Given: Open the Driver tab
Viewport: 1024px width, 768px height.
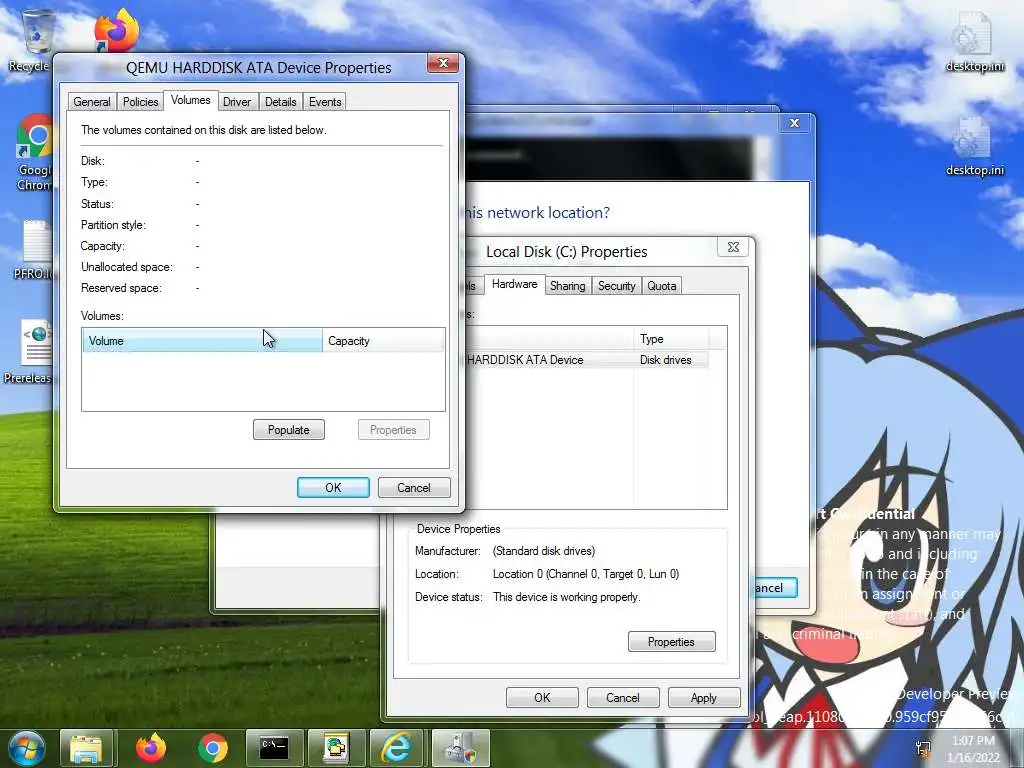Looking at the screenshot, I should (237, 102).
